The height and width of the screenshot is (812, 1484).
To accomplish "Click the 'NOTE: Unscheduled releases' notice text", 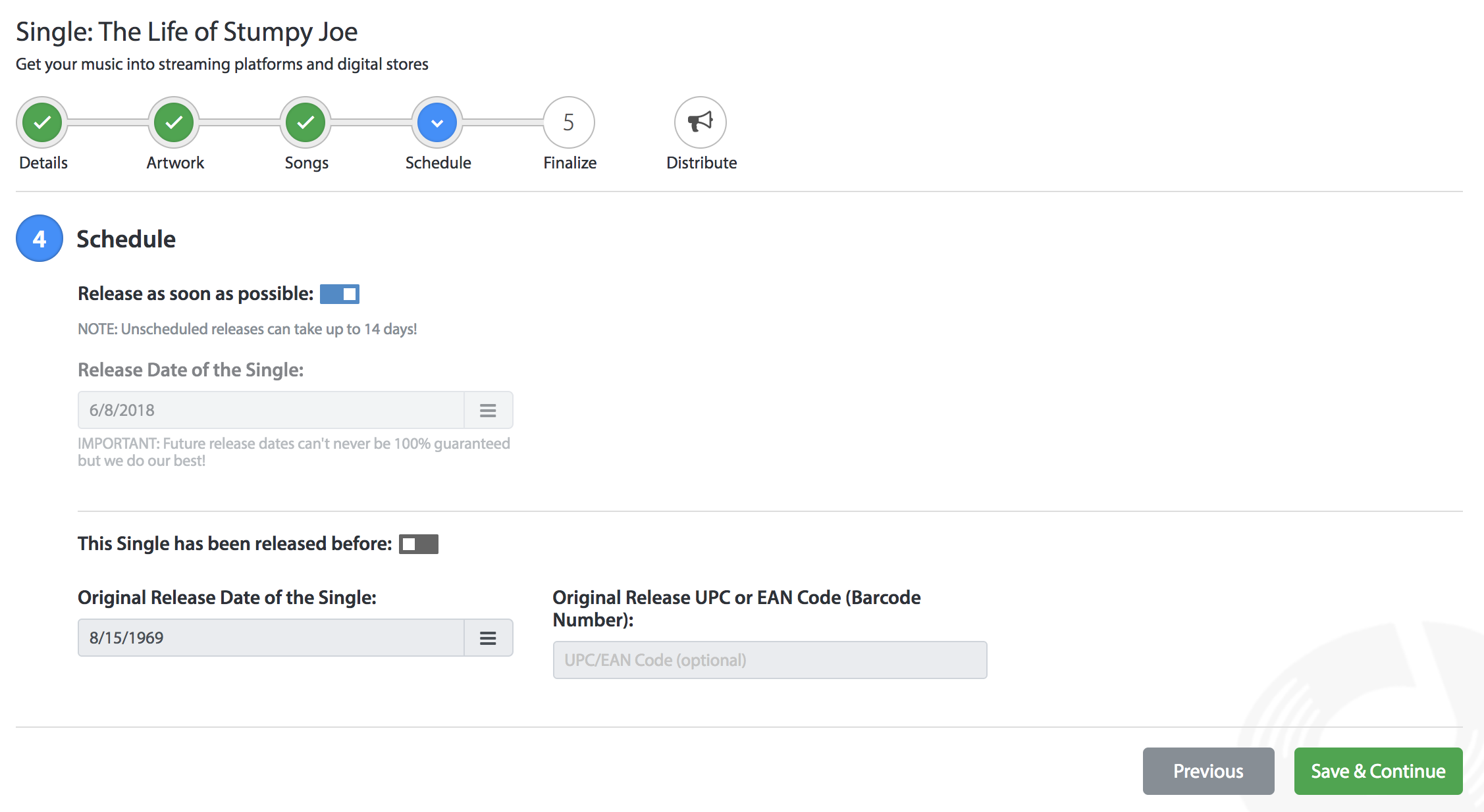I will (248, 329).
